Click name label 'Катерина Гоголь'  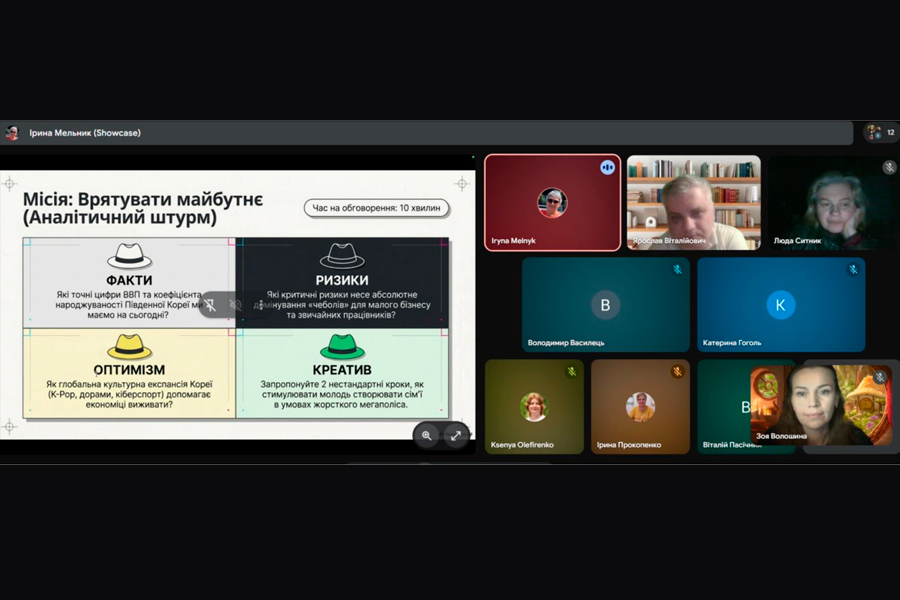click(x=732, y=343)
